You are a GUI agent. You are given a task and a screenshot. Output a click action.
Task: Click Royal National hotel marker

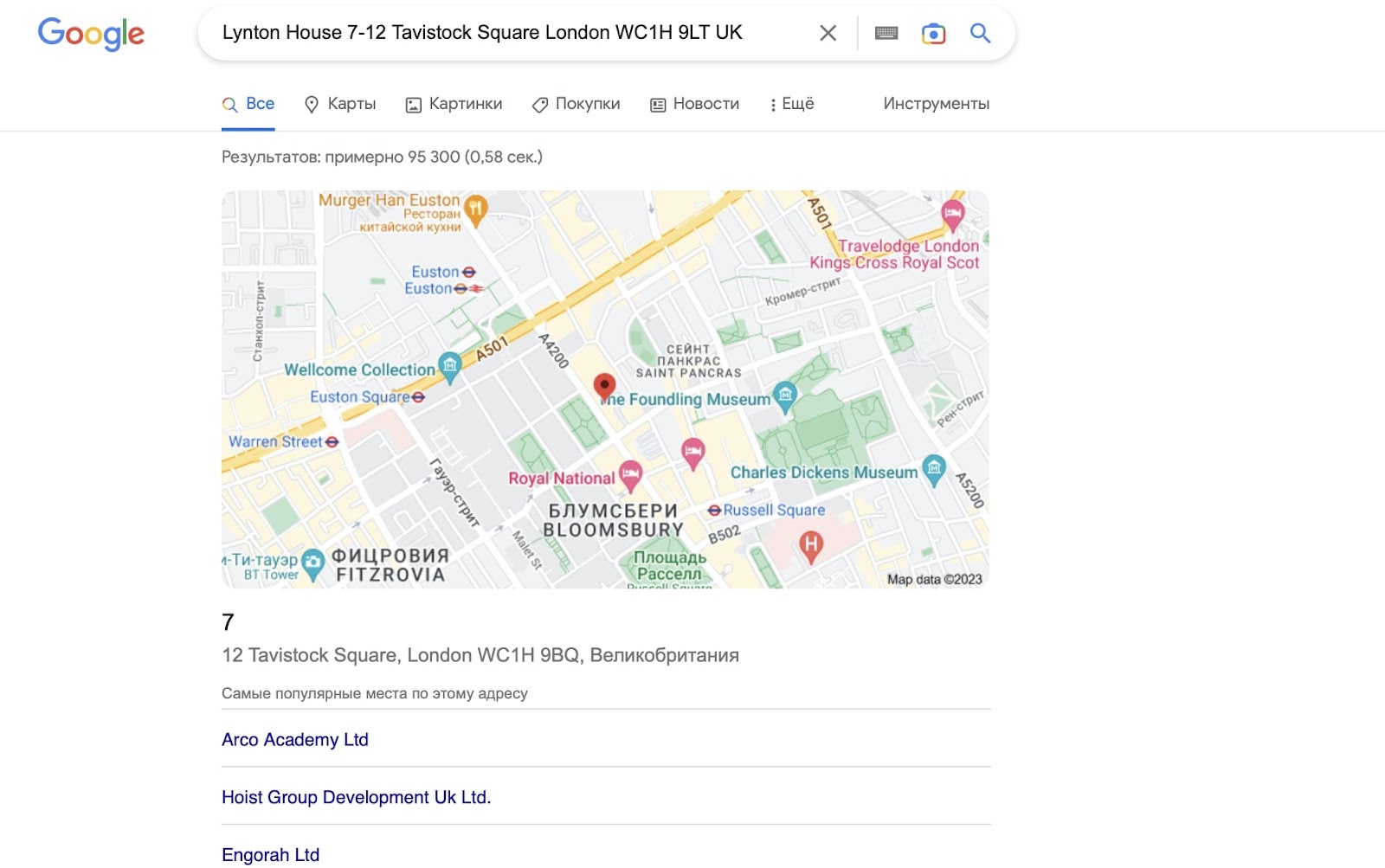click(630, 474)
